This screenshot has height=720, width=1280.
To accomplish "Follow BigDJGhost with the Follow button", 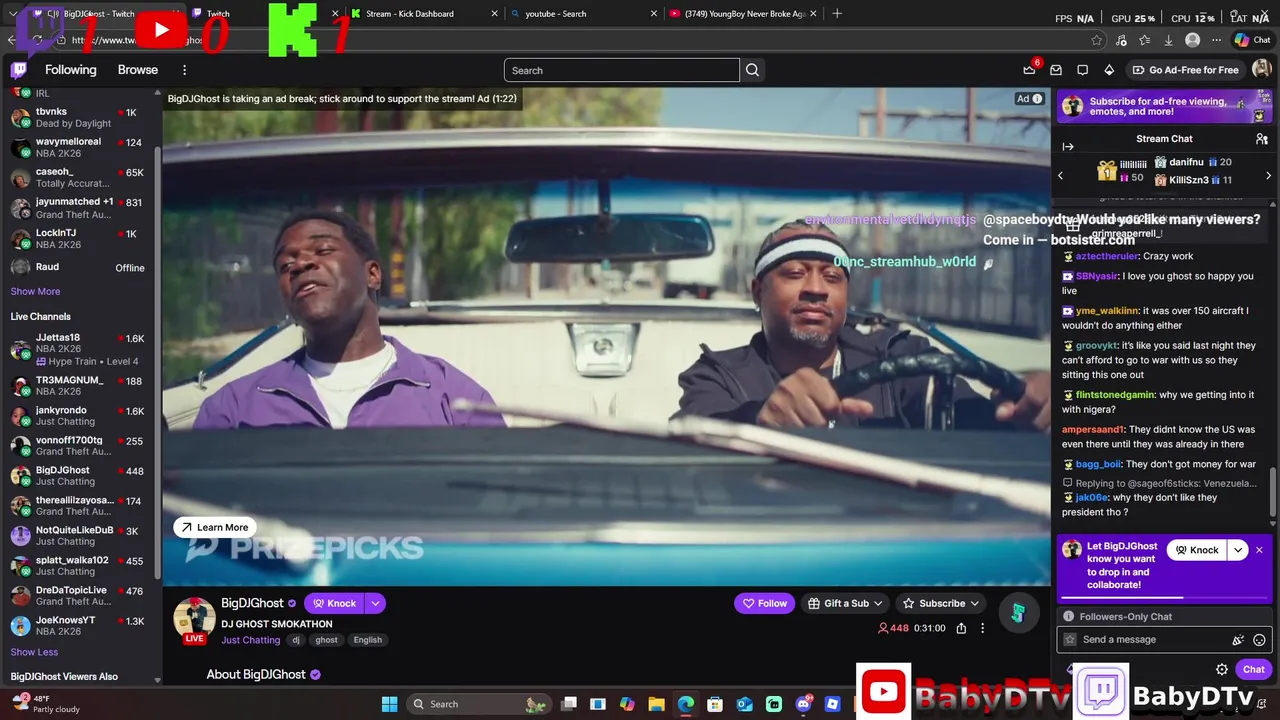I will (764, 603).
